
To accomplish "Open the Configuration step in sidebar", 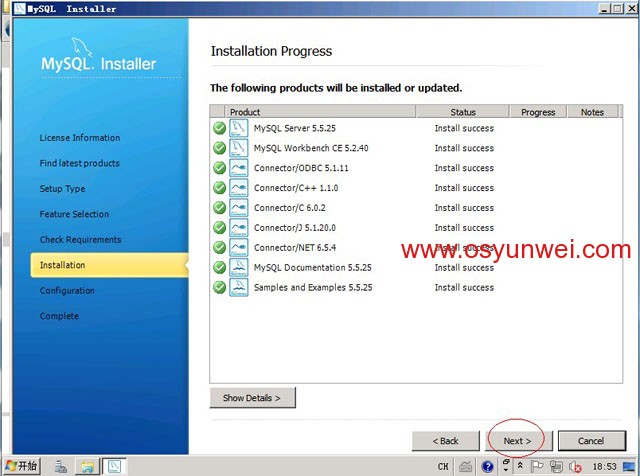I will click(67, 291).
